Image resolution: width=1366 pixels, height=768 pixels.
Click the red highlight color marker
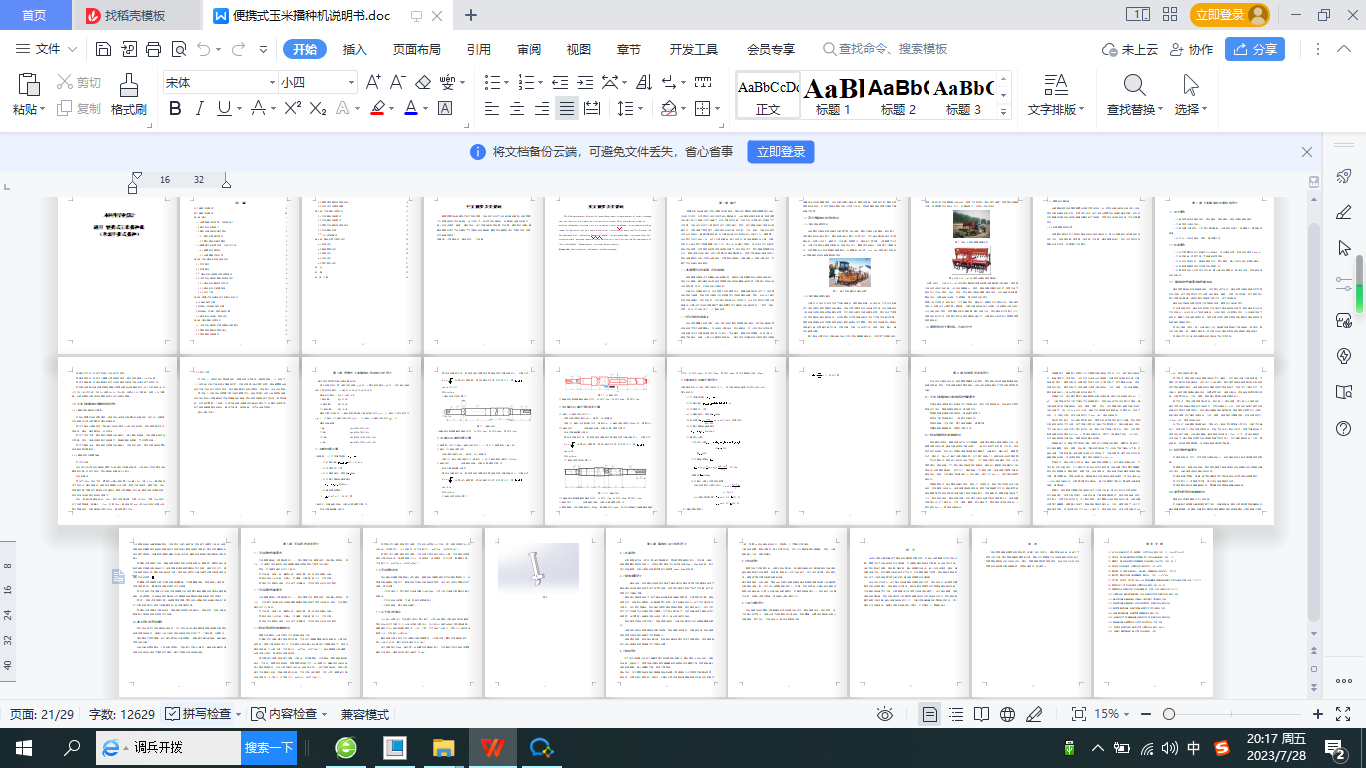[377, 108]
